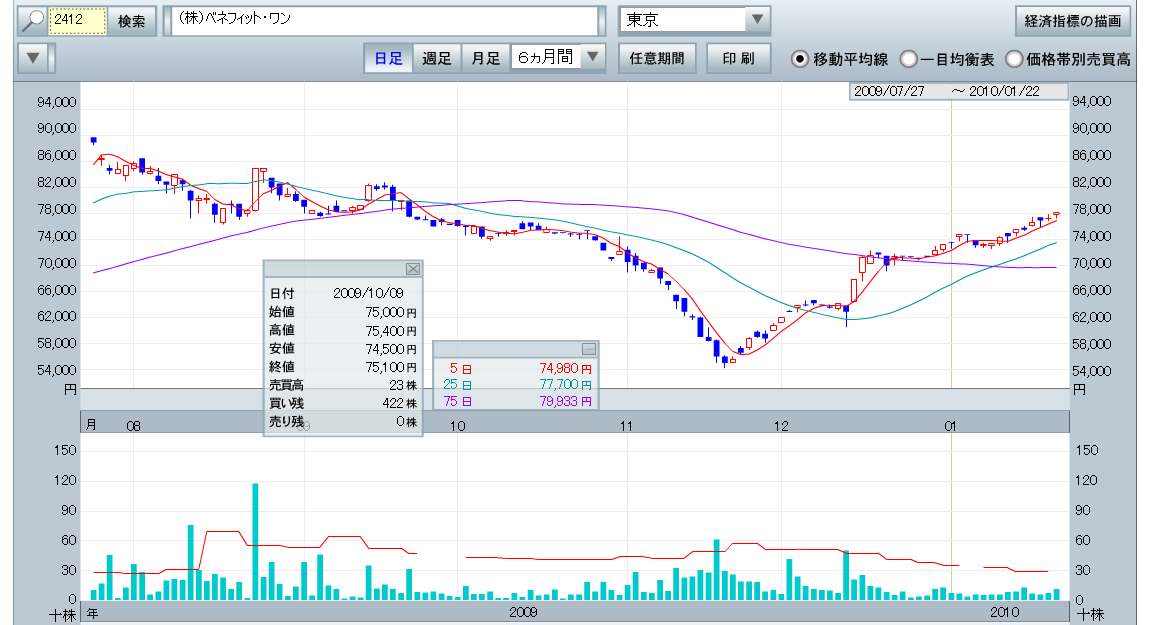Viewport: 1150px width, 625px height.
Task: Click the magnifying glass search icon
Action: point(34,20)
